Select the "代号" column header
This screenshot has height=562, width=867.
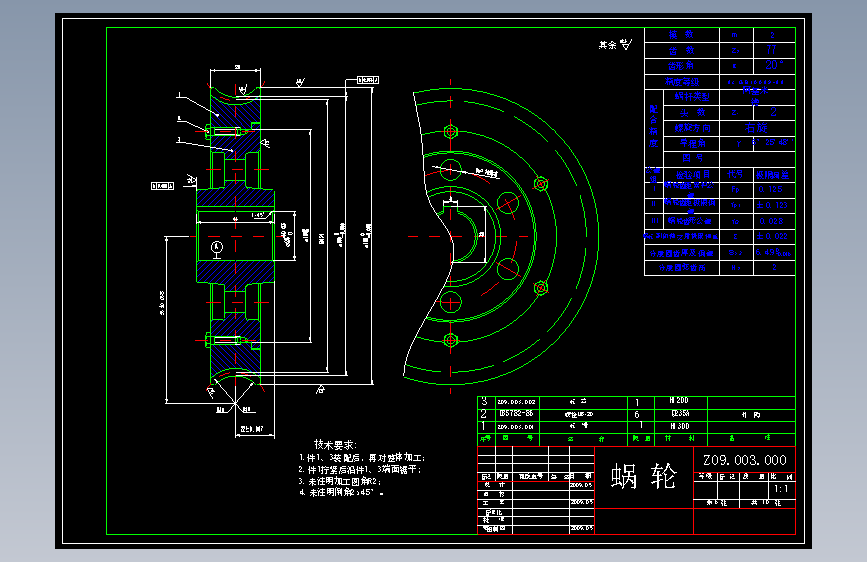tap(735, 174)
